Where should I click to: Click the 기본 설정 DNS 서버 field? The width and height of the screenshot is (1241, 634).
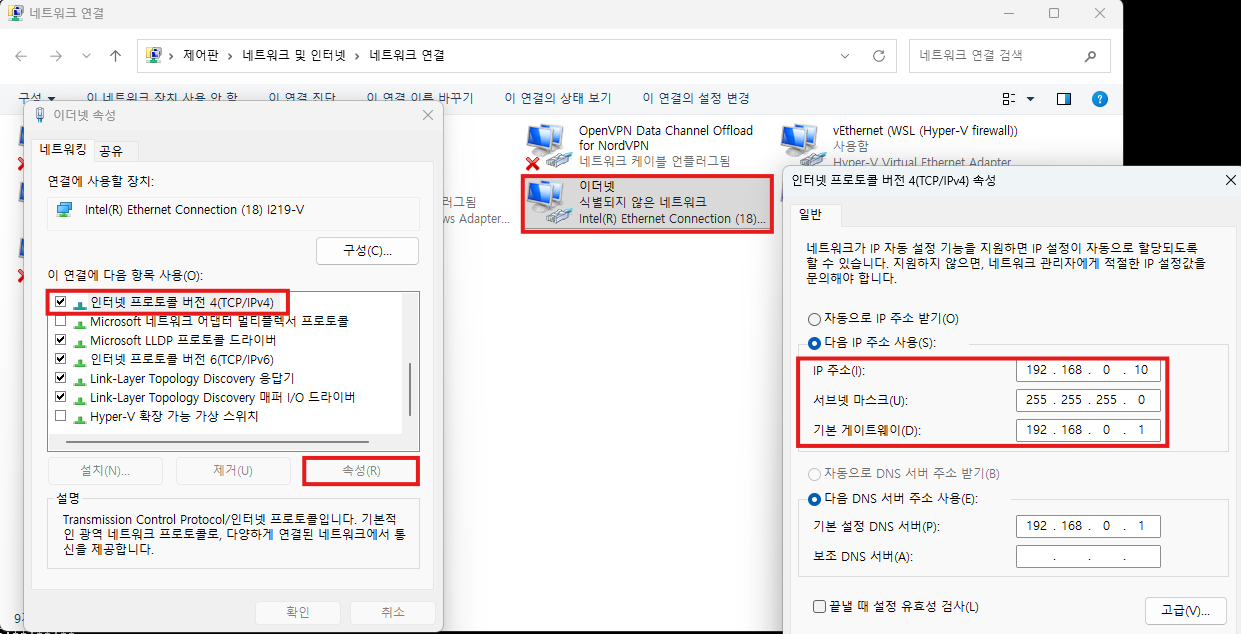pyautogui.click(x=1088, y=526)
